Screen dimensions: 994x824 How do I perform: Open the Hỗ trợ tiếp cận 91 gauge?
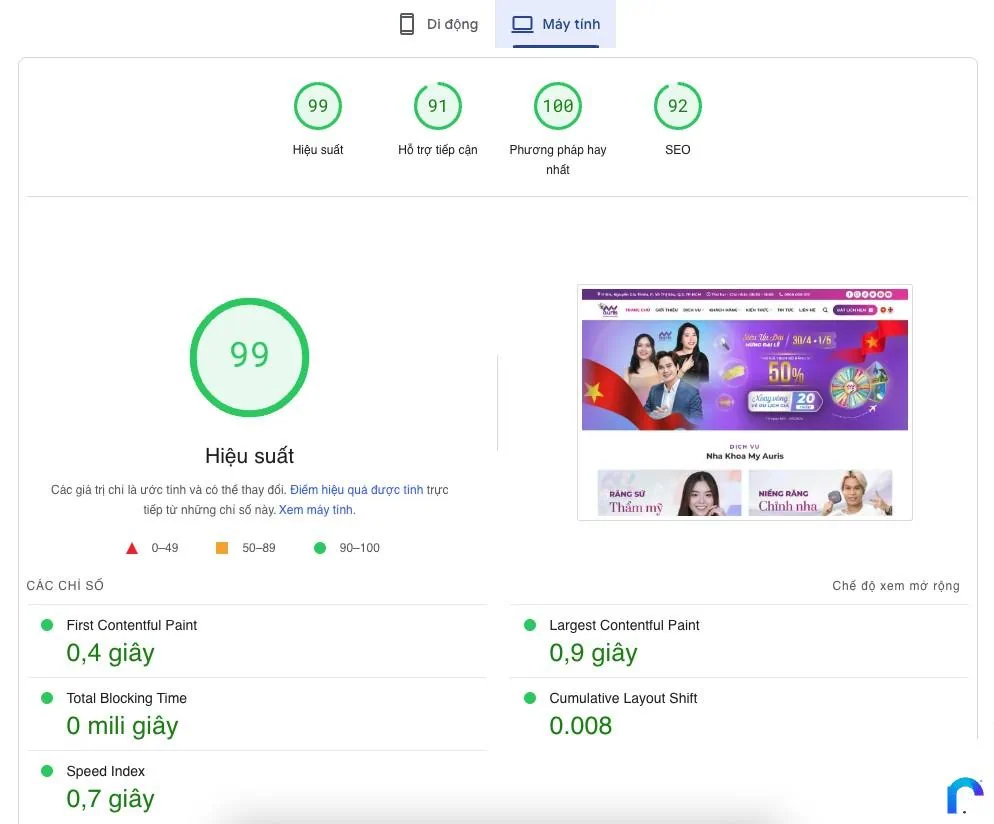point(438,106)
